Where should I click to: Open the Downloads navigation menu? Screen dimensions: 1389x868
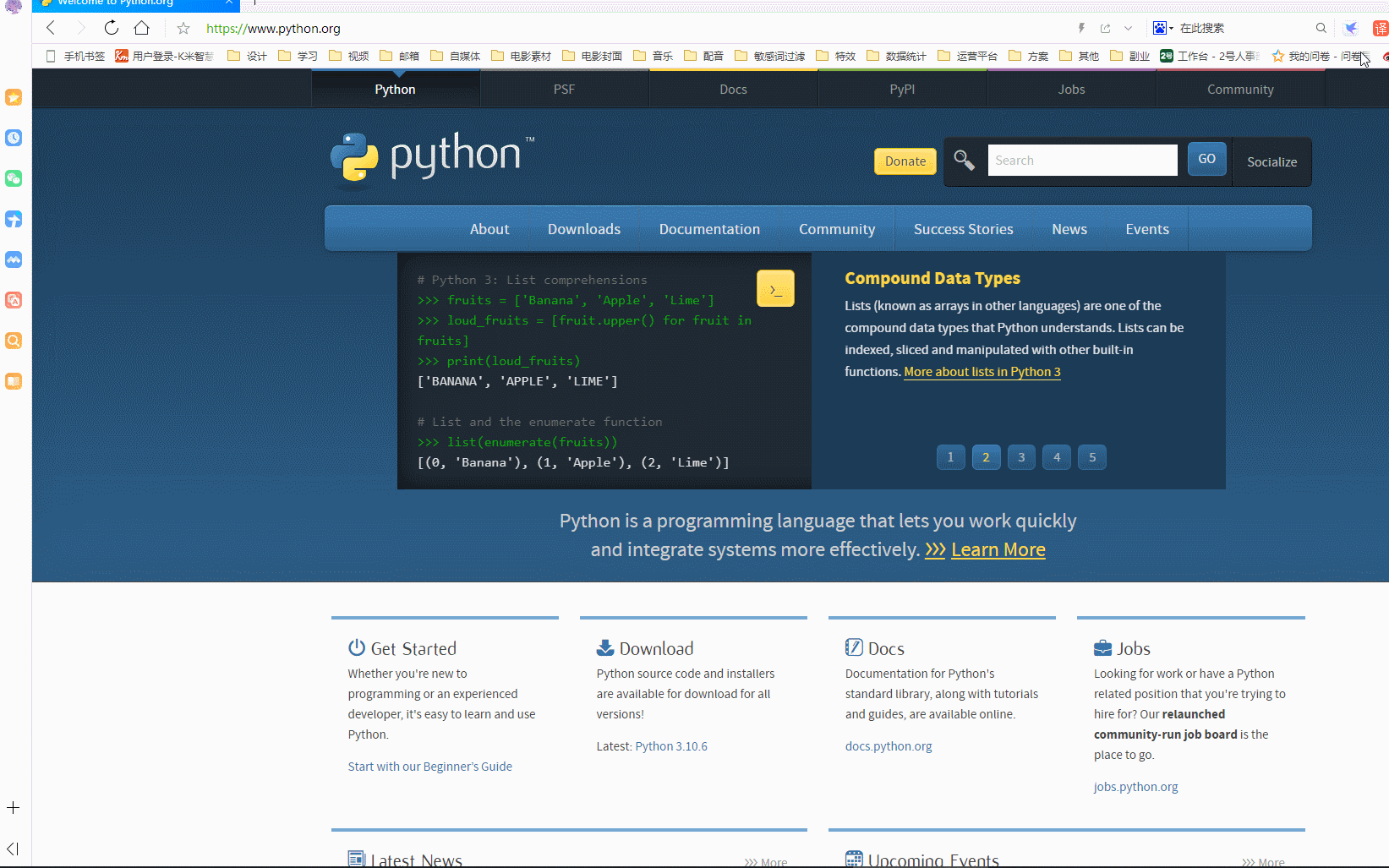click(584, 229)
